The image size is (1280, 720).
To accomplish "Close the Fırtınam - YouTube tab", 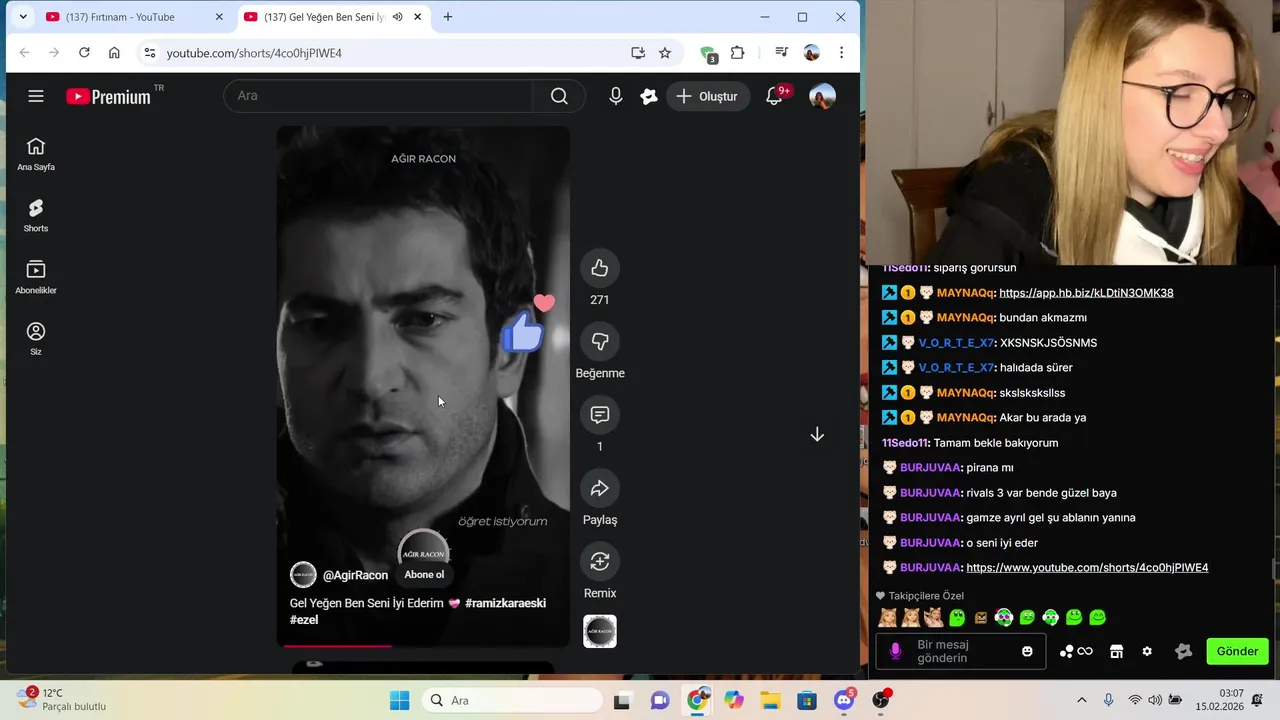I will (x=219, y=17).
